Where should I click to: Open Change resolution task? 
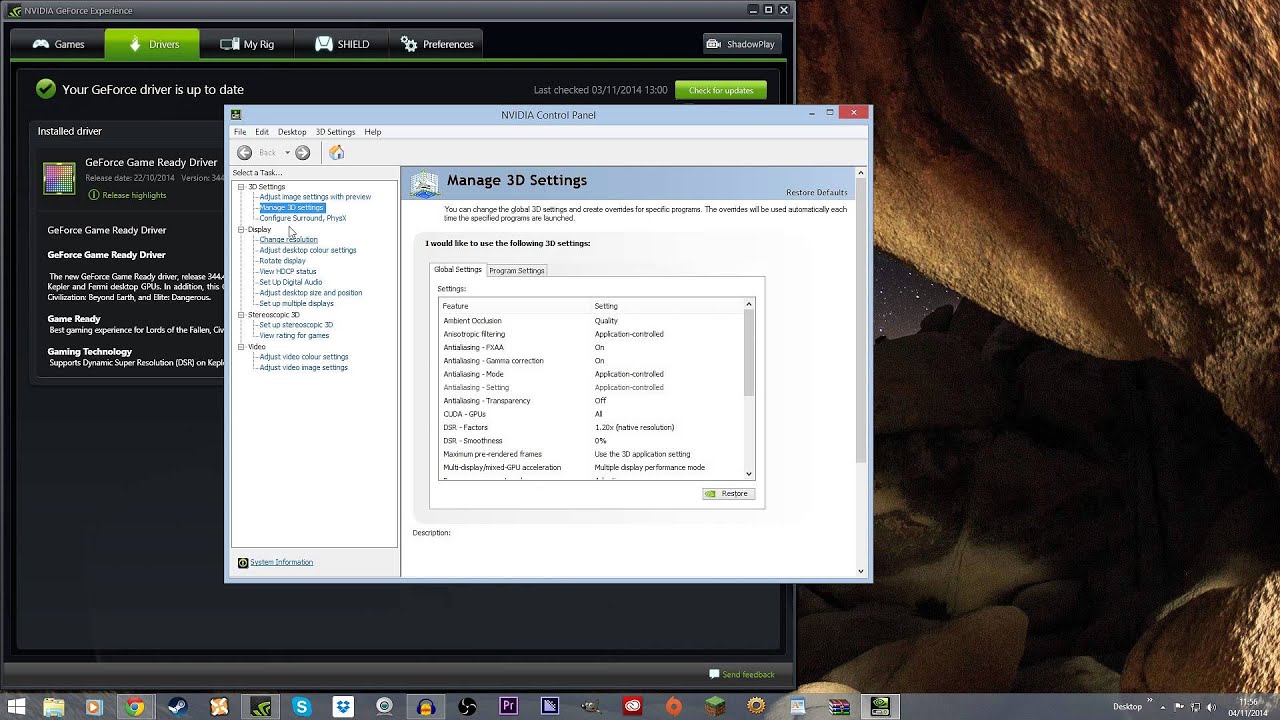[x=288, y=240]
